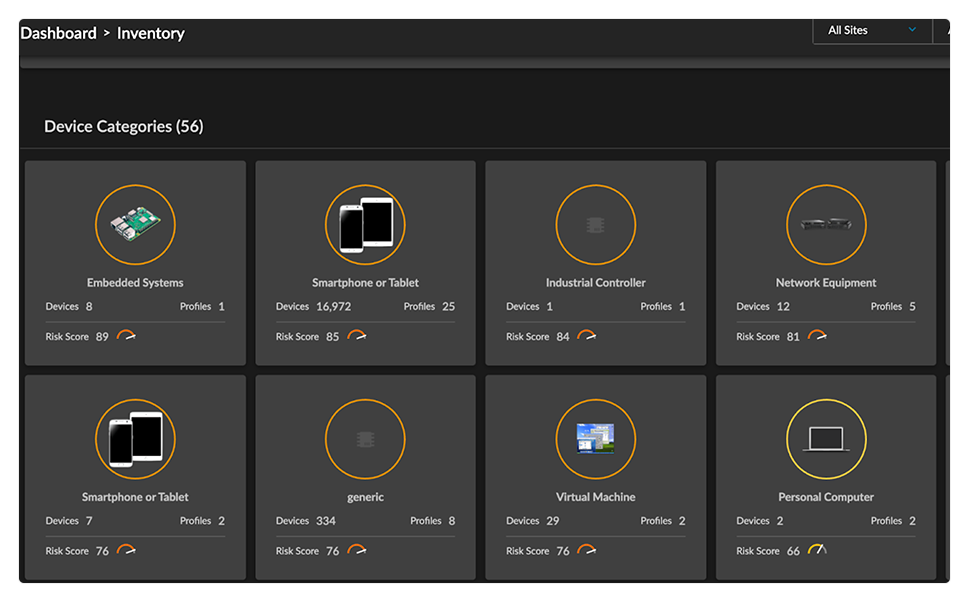The width and height of the screenshot is (968, 605).
Task: Open the Virtual Machine card title
Action: point(595,497)
